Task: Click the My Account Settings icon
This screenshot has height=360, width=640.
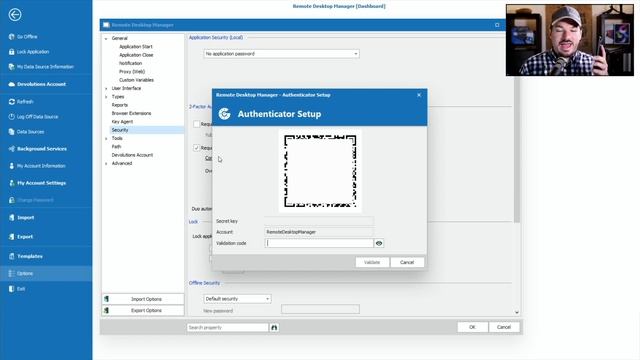Action: coord(11,183)
